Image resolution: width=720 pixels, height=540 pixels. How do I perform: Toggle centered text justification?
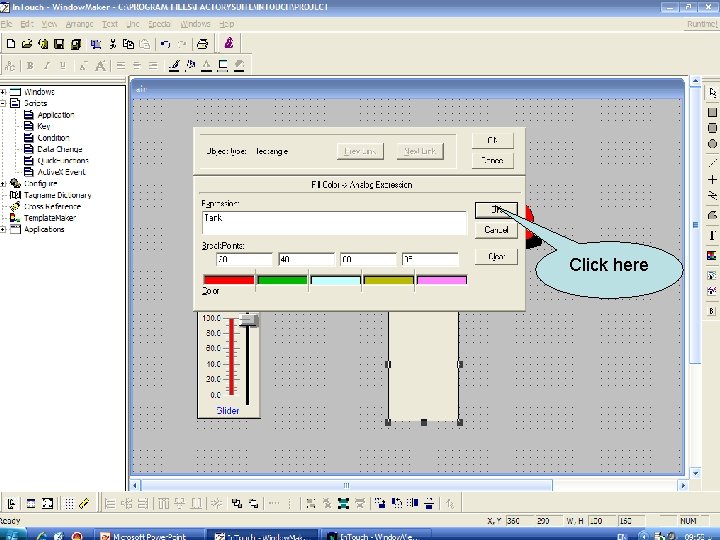click(x=137, y=66)
